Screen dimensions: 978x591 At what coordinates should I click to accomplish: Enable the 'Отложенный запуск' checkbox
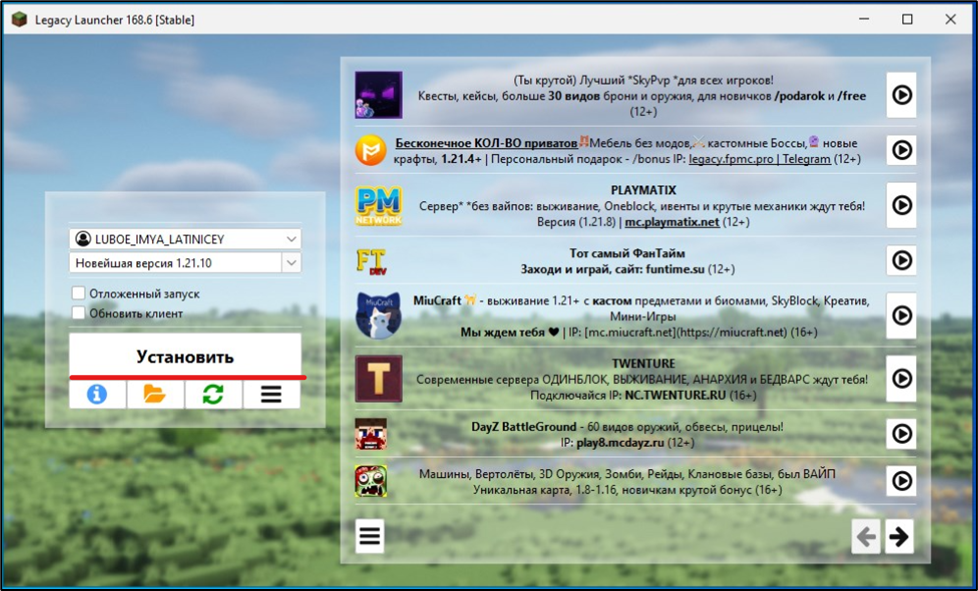click(78, 294)
